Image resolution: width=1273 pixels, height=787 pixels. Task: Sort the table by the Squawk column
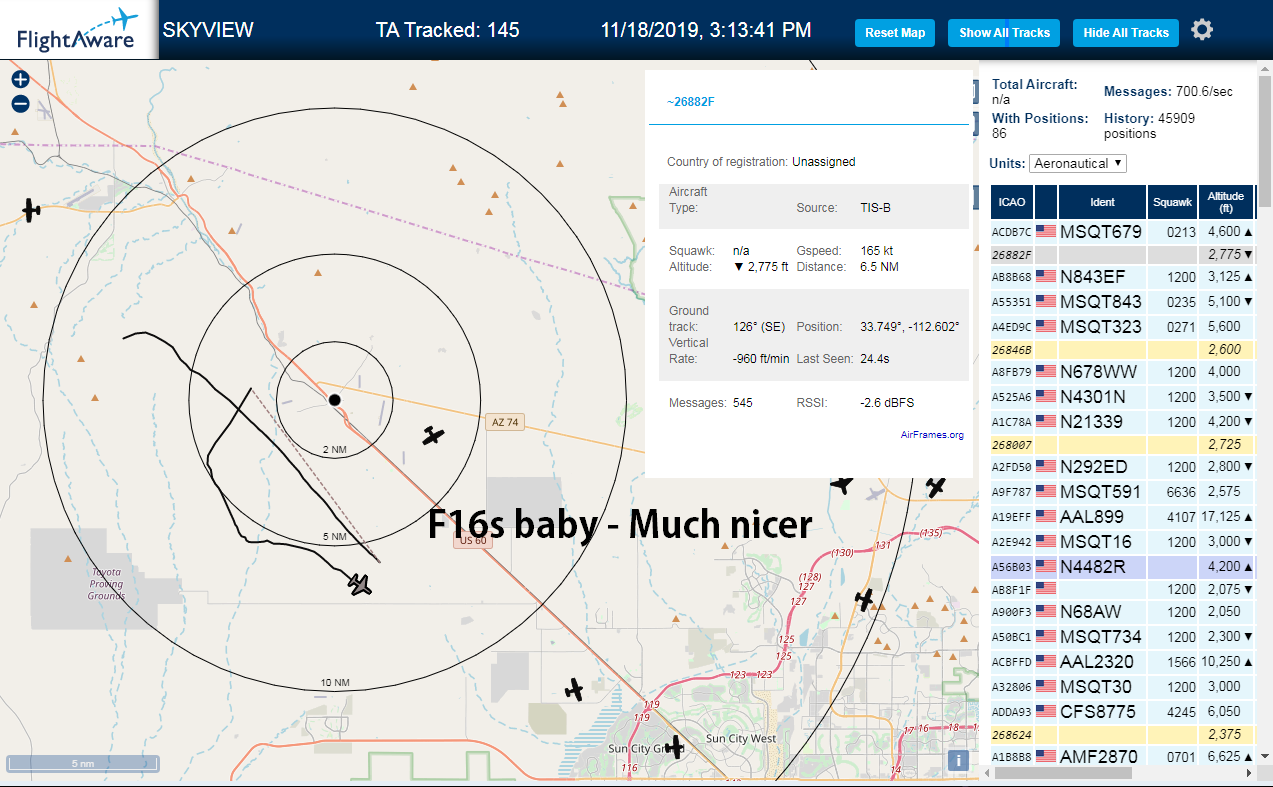click(1173, 202)
